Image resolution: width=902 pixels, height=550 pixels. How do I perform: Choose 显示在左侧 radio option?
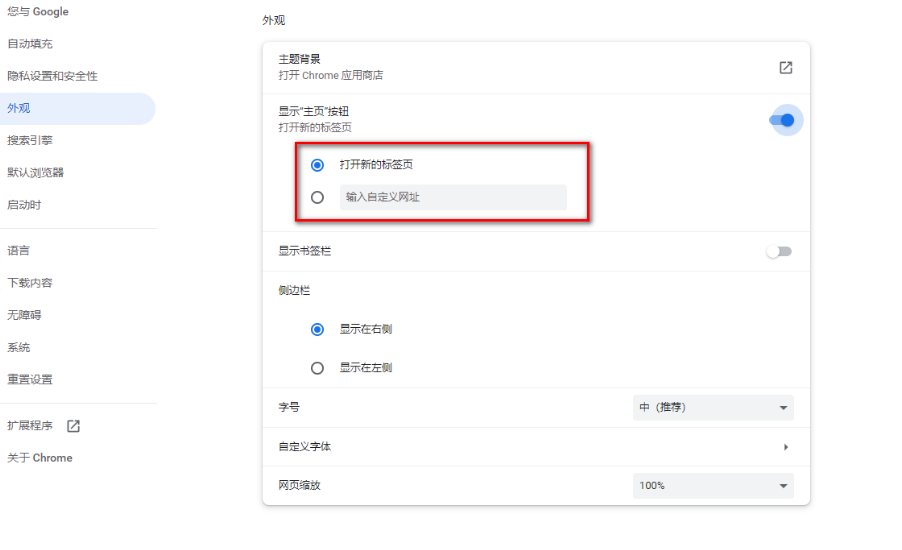tap(317, 368)
